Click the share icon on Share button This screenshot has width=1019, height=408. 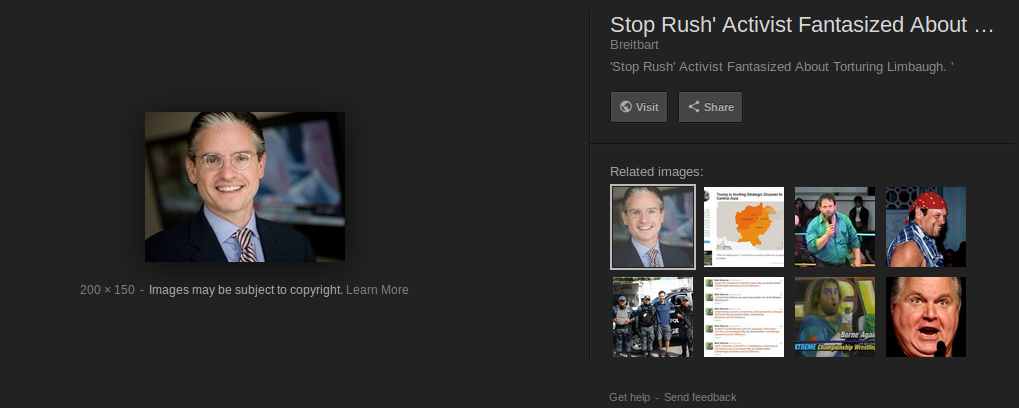tap(694, 107)
